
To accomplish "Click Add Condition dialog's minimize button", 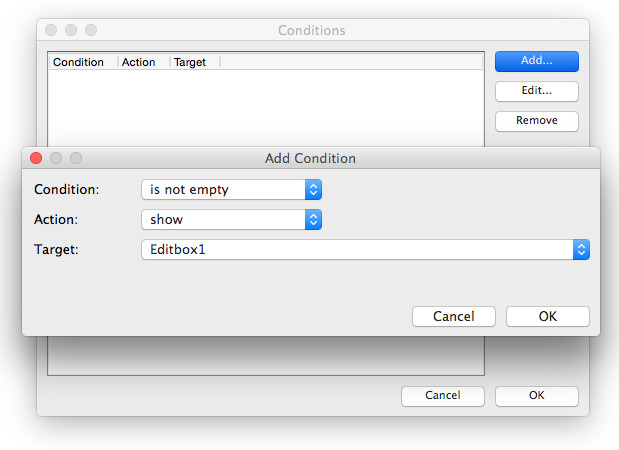I will coord(56,158).
